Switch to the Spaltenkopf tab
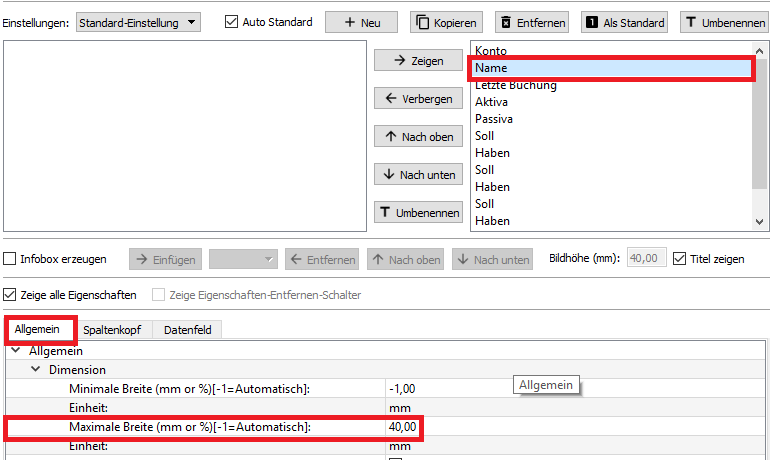The width and height of the screenshot is (776, 460). pyautogui.click(x=111, y=330)
